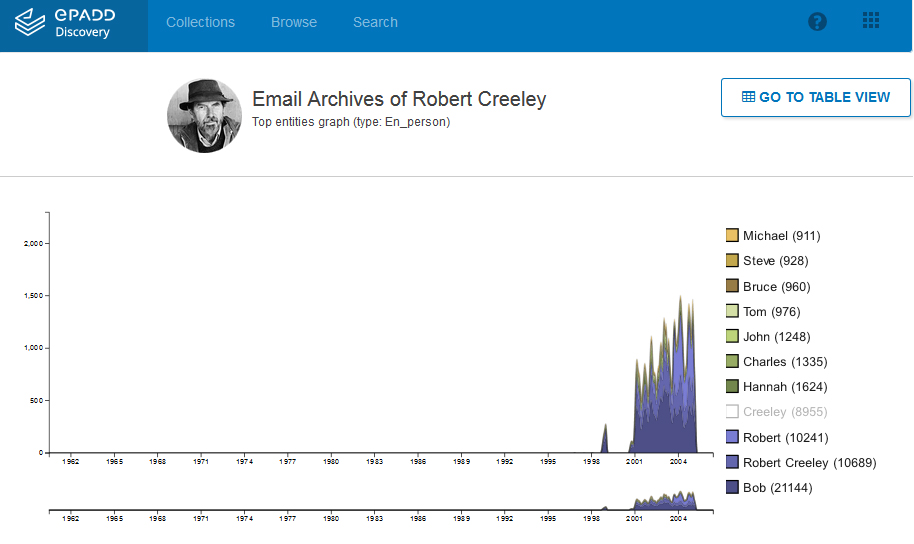Toggle the Robert (10241) legend swatch
Screen dimensions: 914x544
tap(732, 438)
